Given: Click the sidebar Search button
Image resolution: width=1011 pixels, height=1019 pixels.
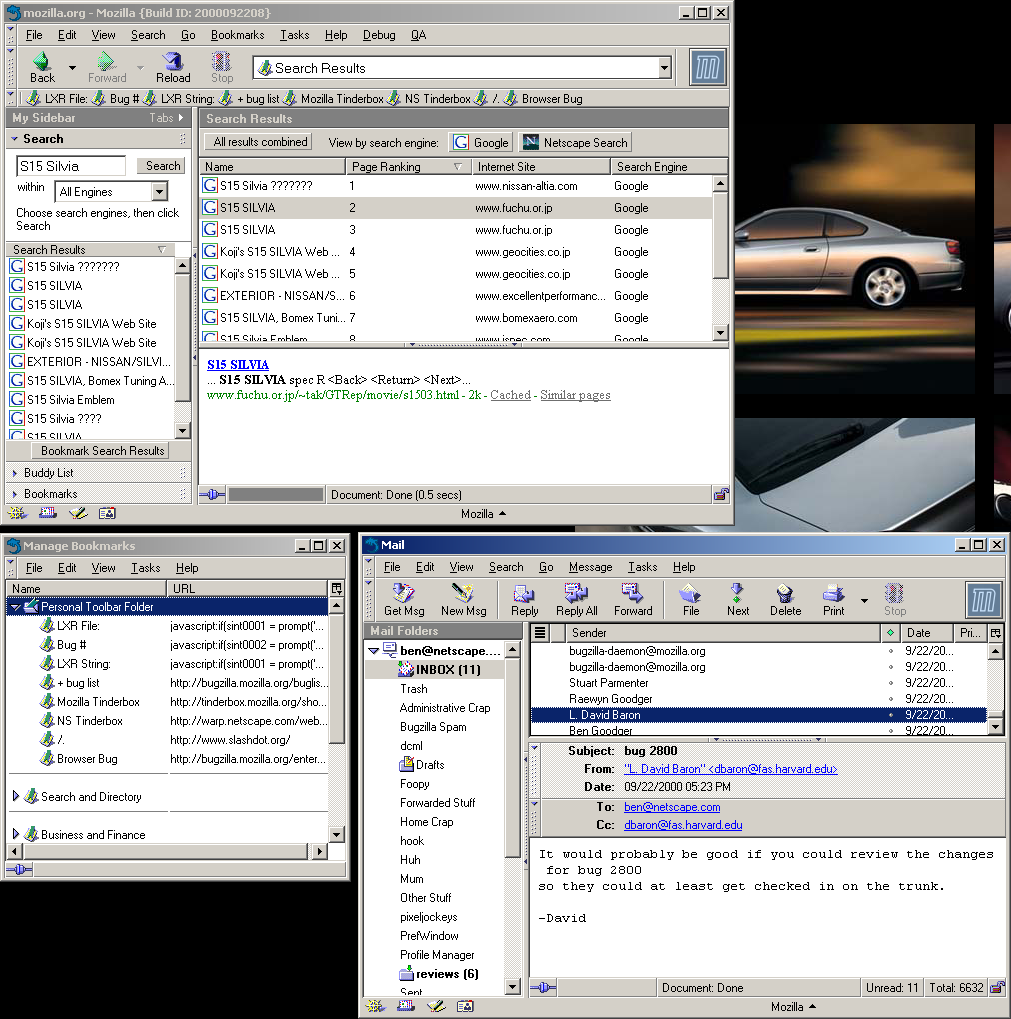Looking at the screenshot, I should (x=162, y=166).
